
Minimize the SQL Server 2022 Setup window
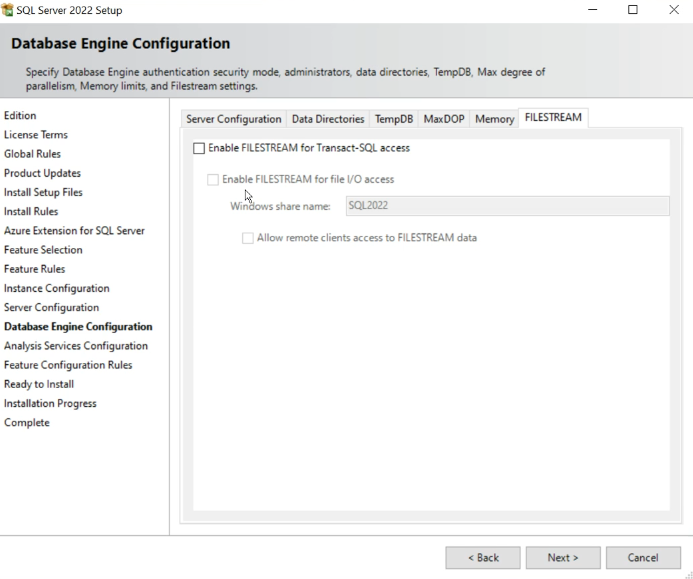coord(593,10)
